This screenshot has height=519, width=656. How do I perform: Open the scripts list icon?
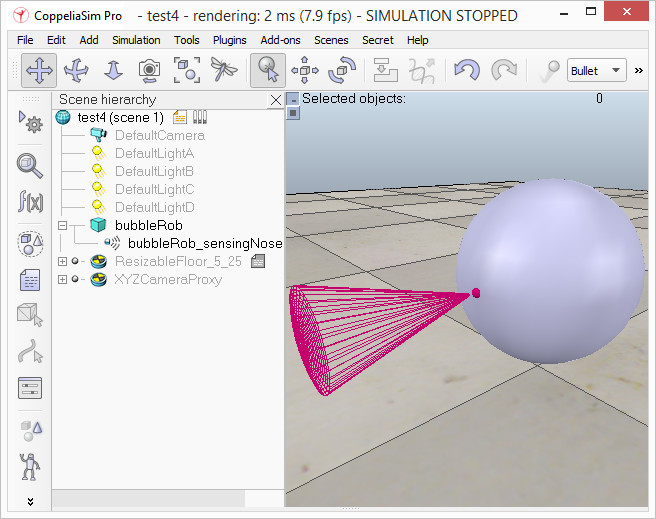(x=30, y=280)
